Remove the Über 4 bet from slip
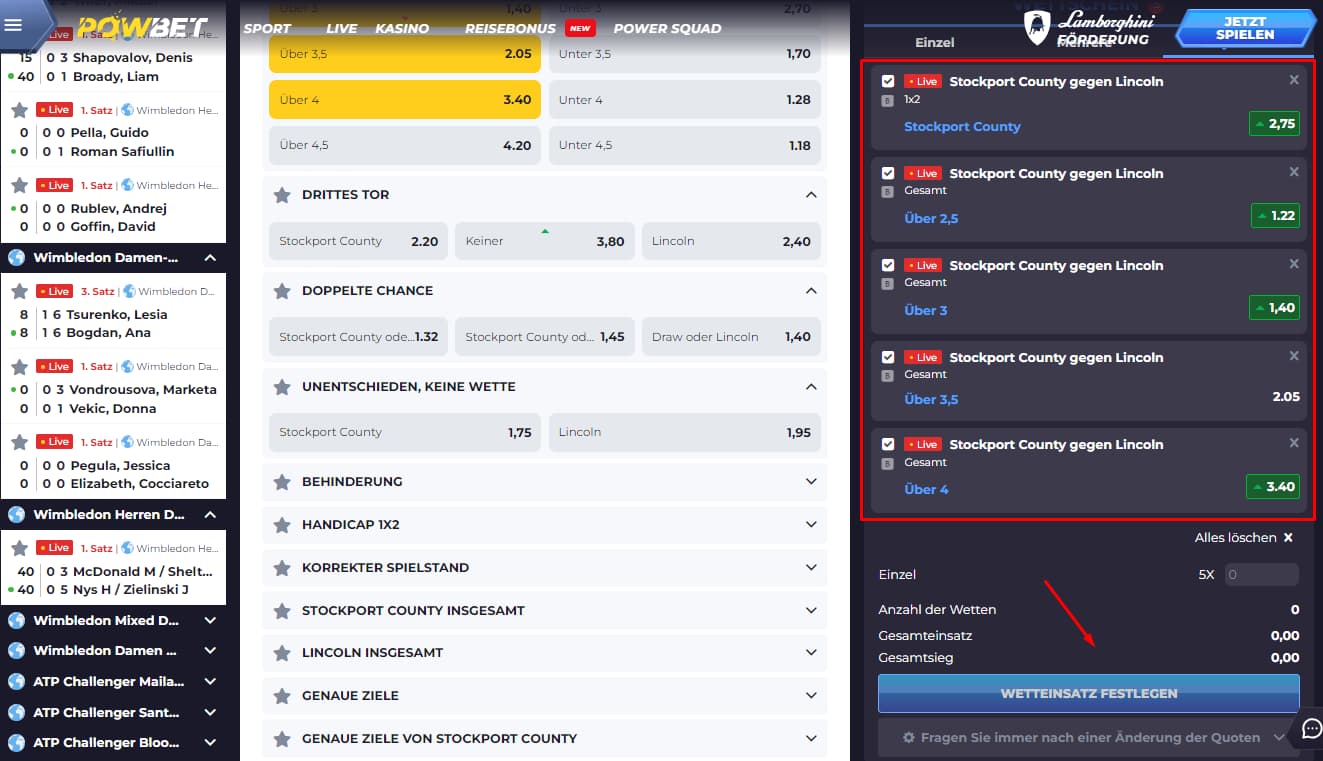1323x761 pixels. click(x=1294, y=443)
